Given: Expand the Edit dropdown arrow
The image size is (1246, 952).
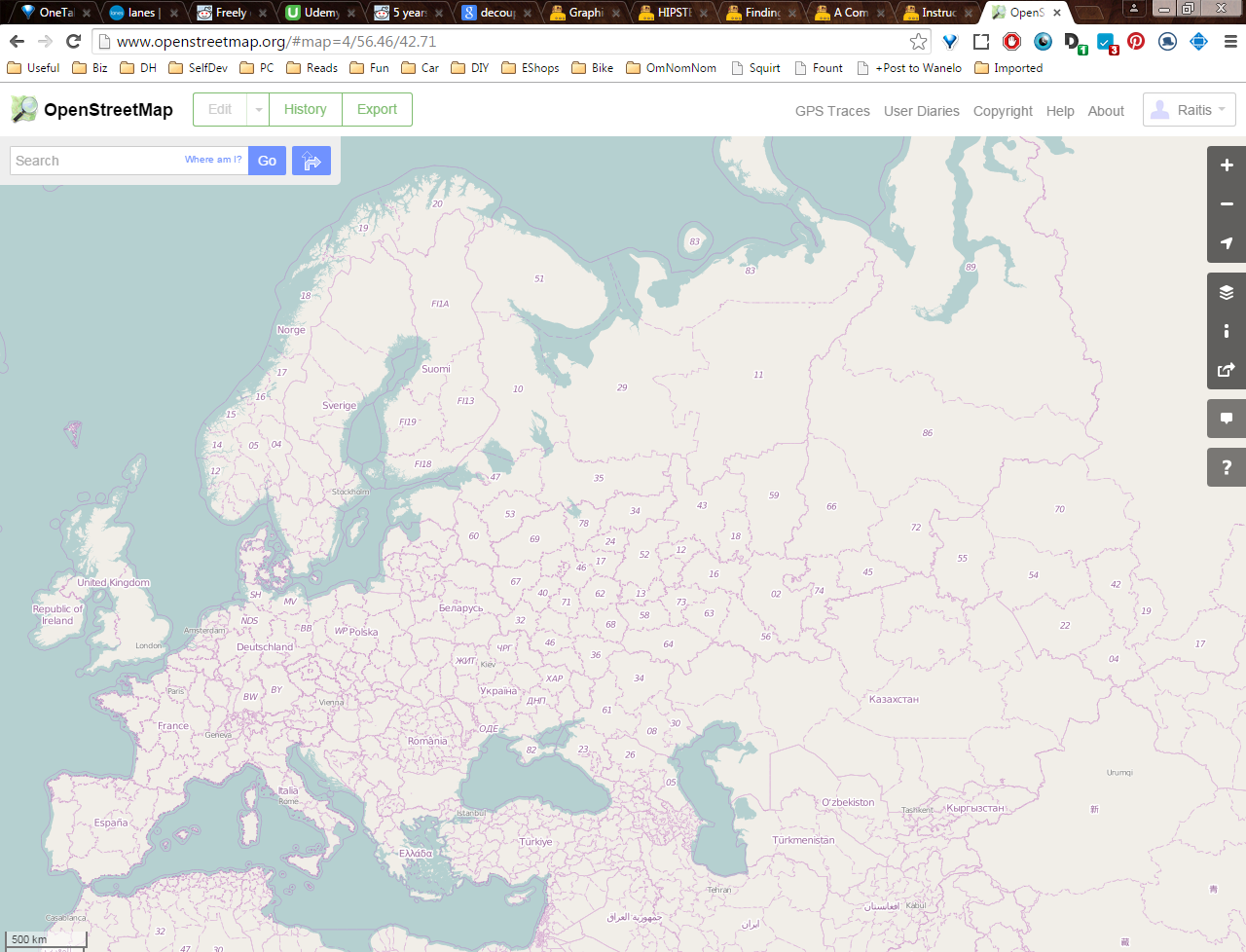Looking at the screenshot, I should (258, 109).
